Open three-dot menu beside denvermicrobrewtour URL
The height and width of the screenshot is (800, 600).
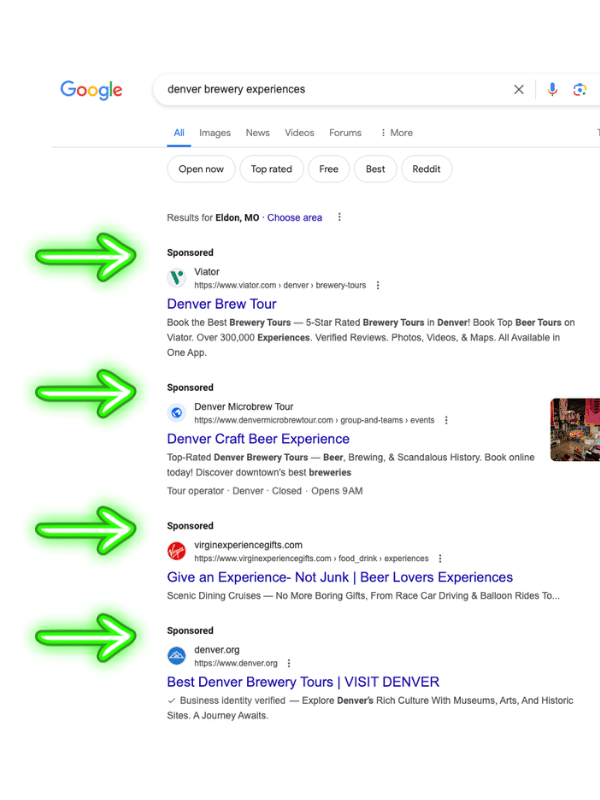(446, 420)
